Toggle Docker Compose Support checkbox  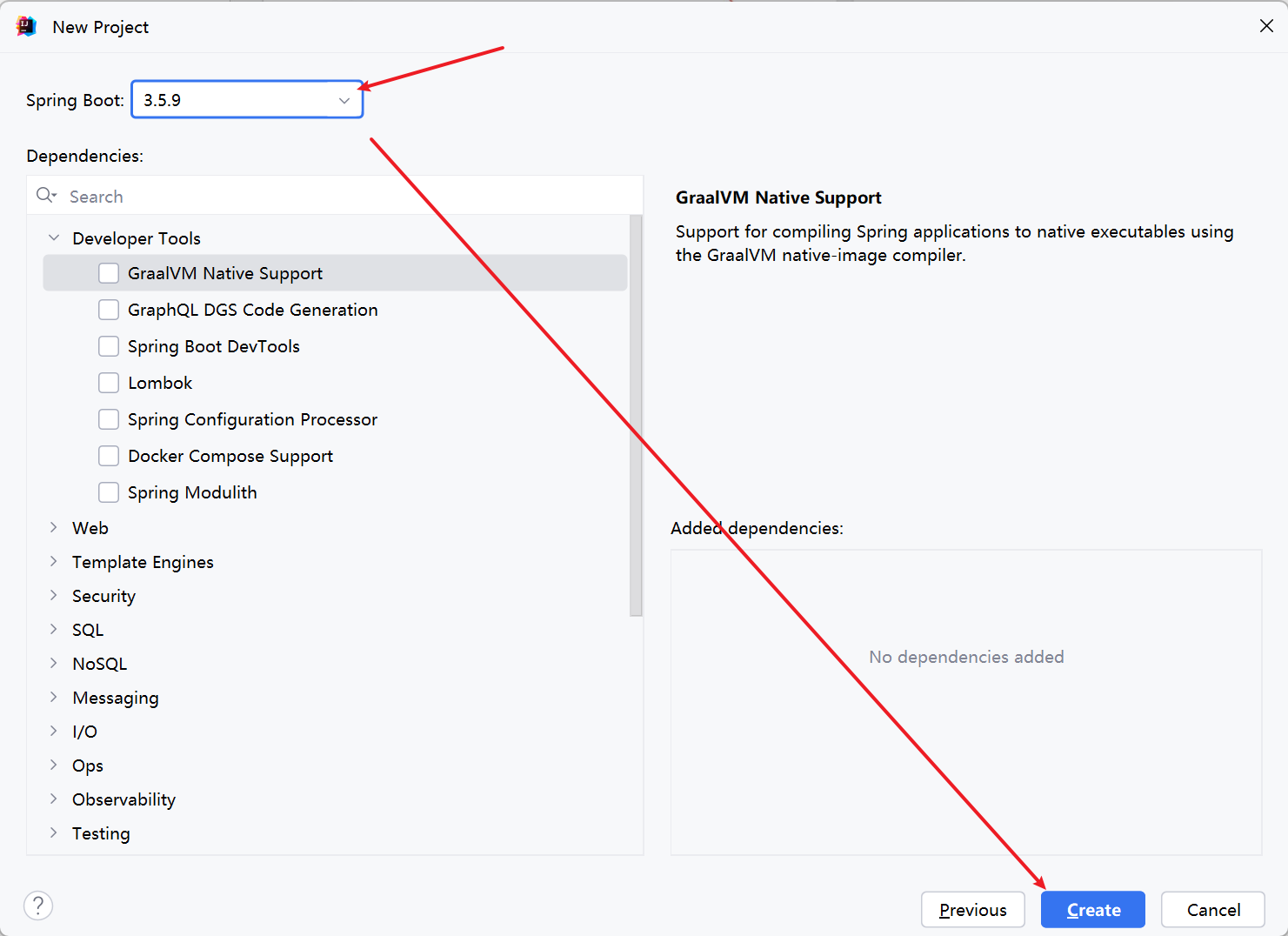109,456
